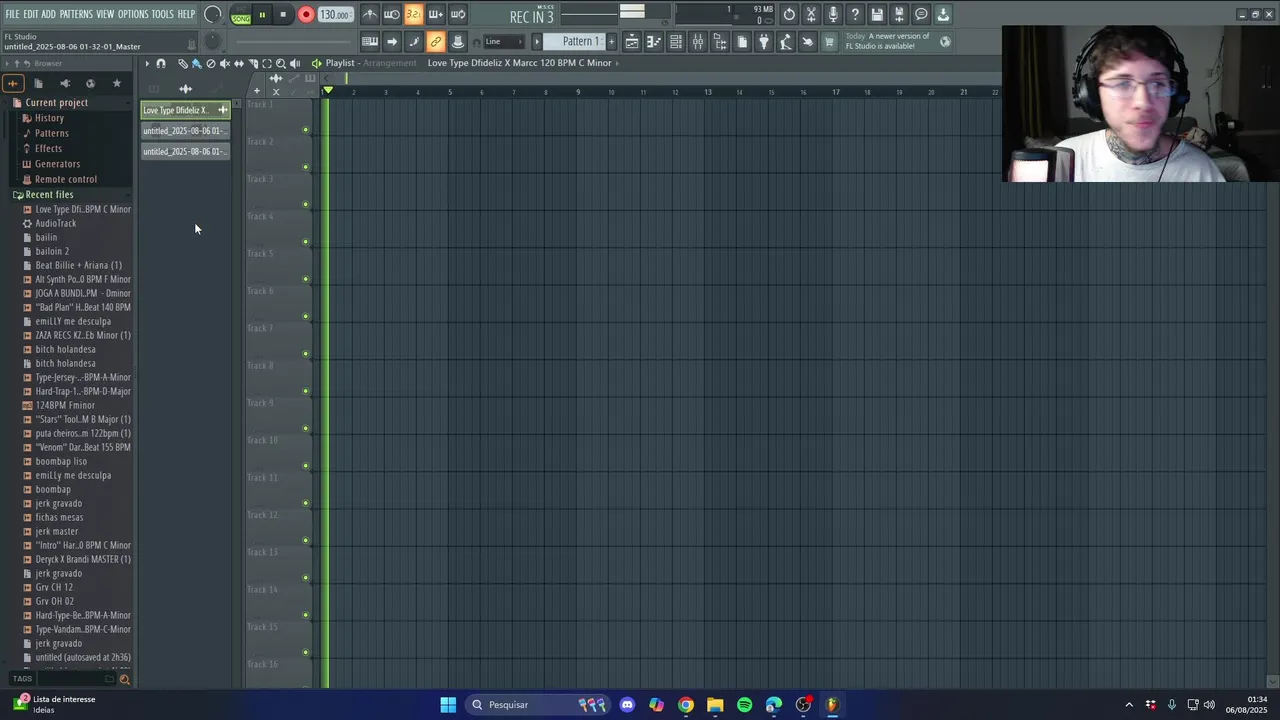Open the PATTERNS menu
1280x720 pixels.
76,14
